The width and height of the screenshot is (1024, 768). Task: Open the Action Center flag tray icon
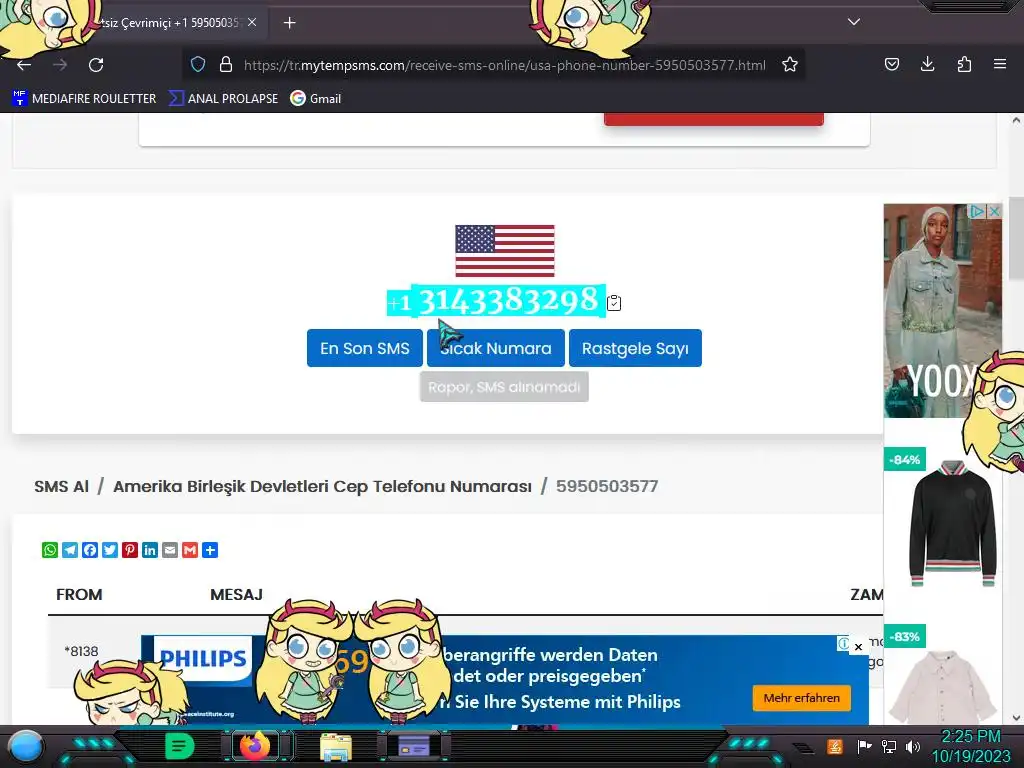click(x=864, y=746)
